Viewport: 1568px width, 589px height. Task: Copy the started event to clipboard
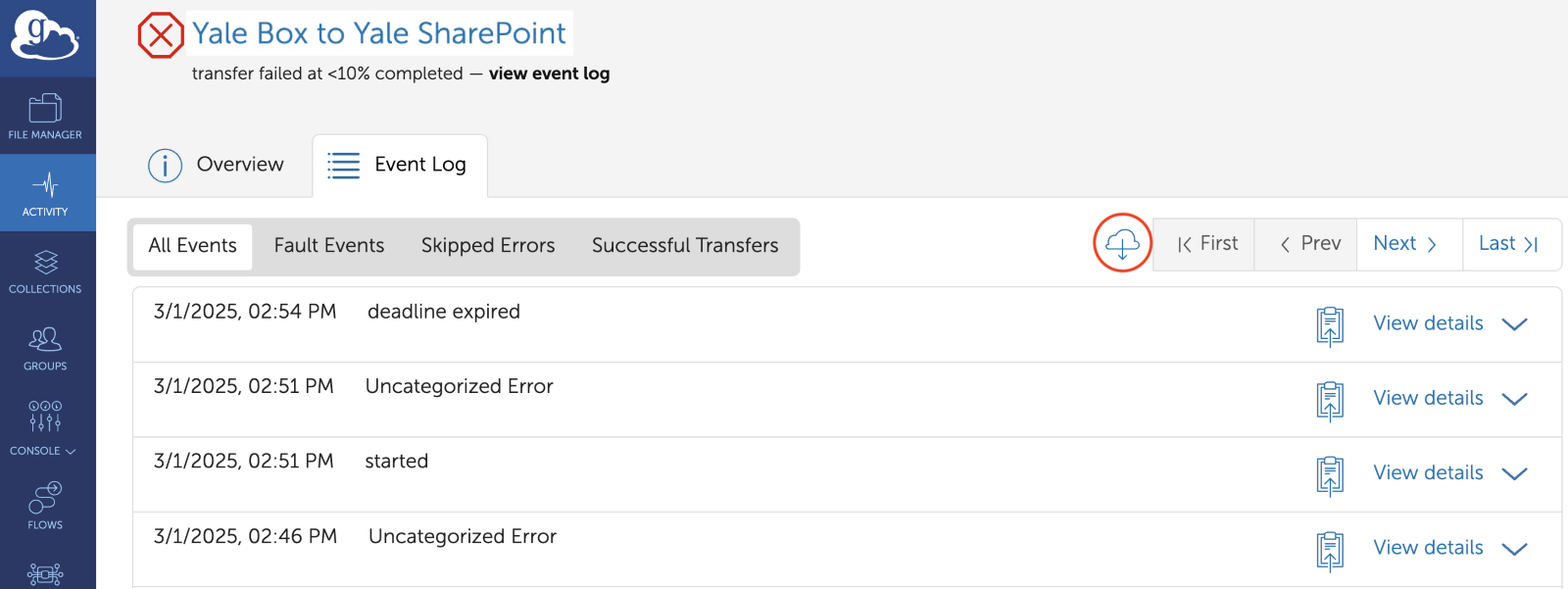[x=1330, y=475]
